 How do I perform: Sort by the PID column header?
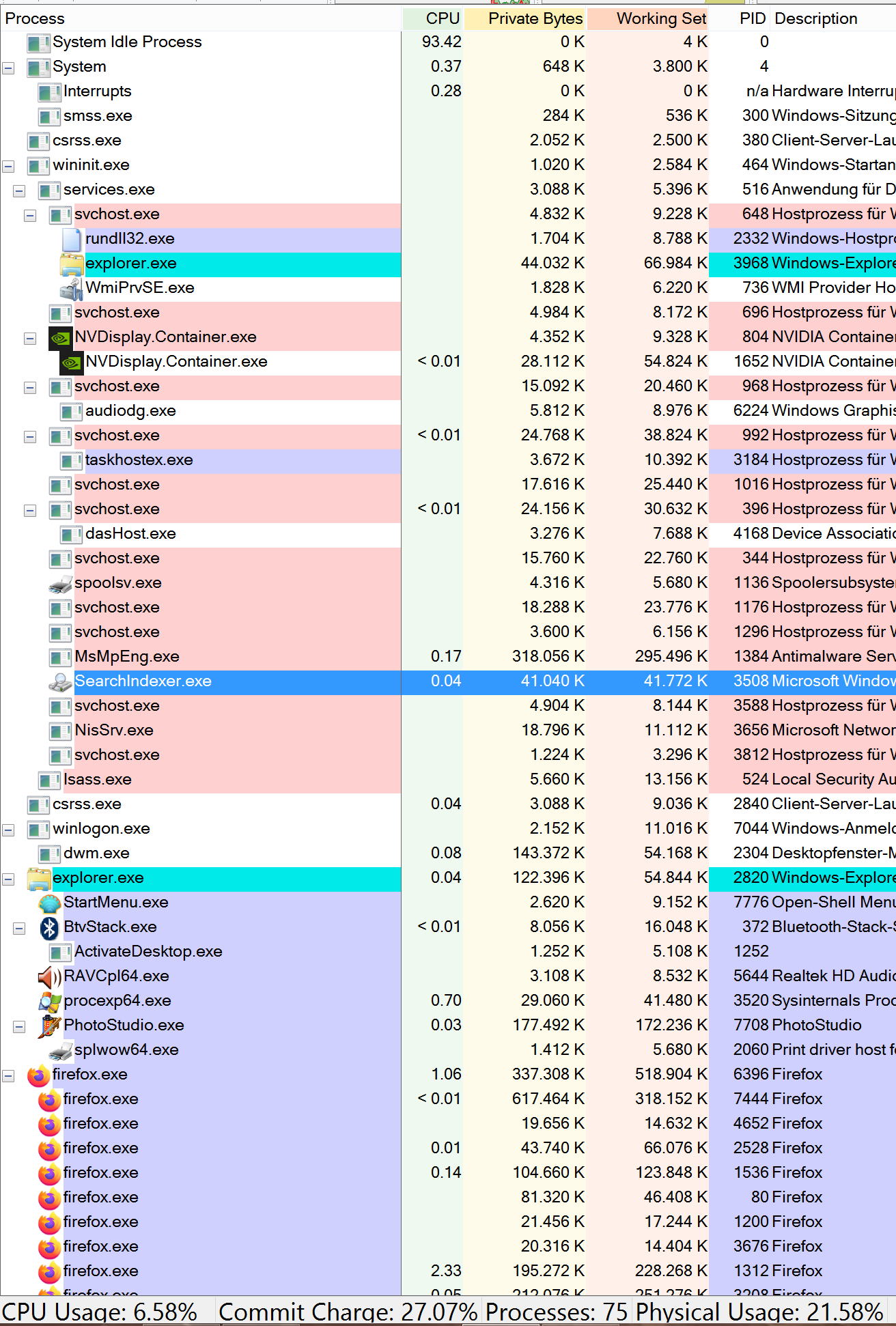tap(740, 18)
